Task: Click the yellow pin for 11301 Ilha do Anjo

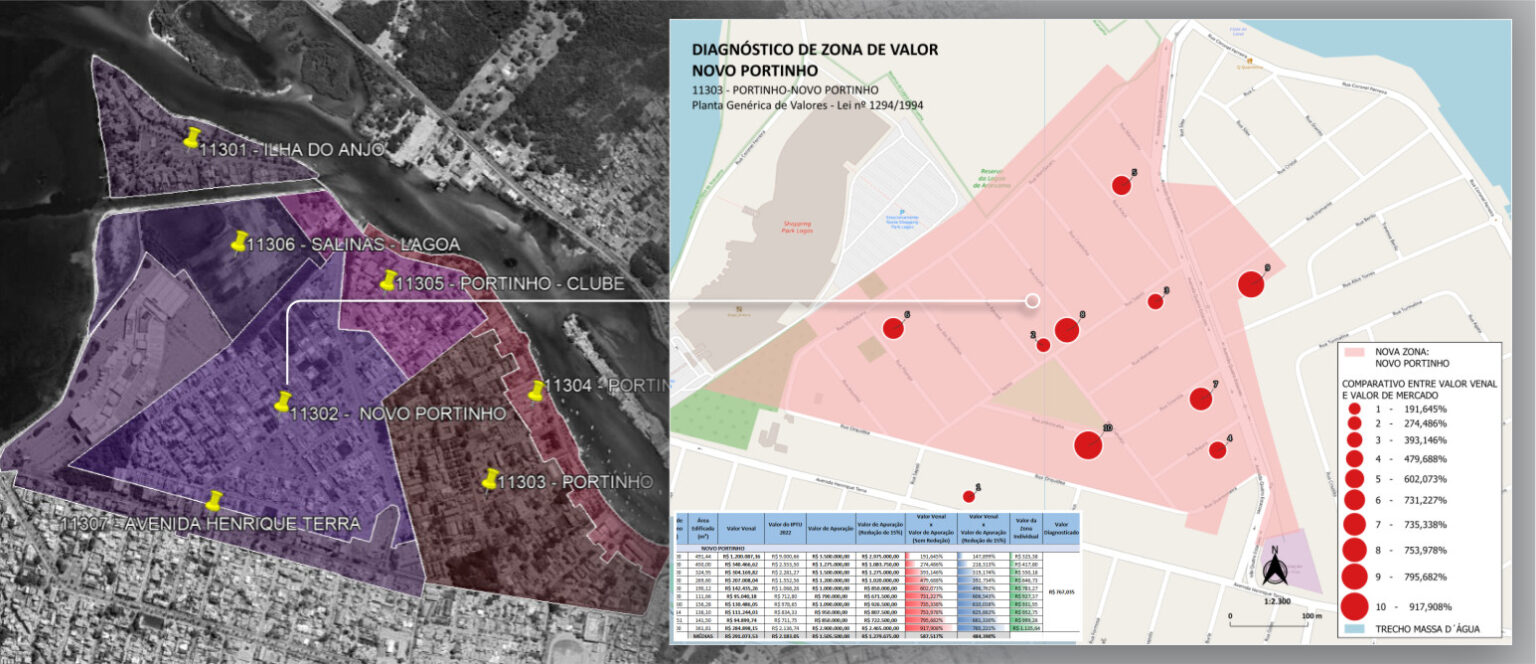Action: tap(191, 138)
